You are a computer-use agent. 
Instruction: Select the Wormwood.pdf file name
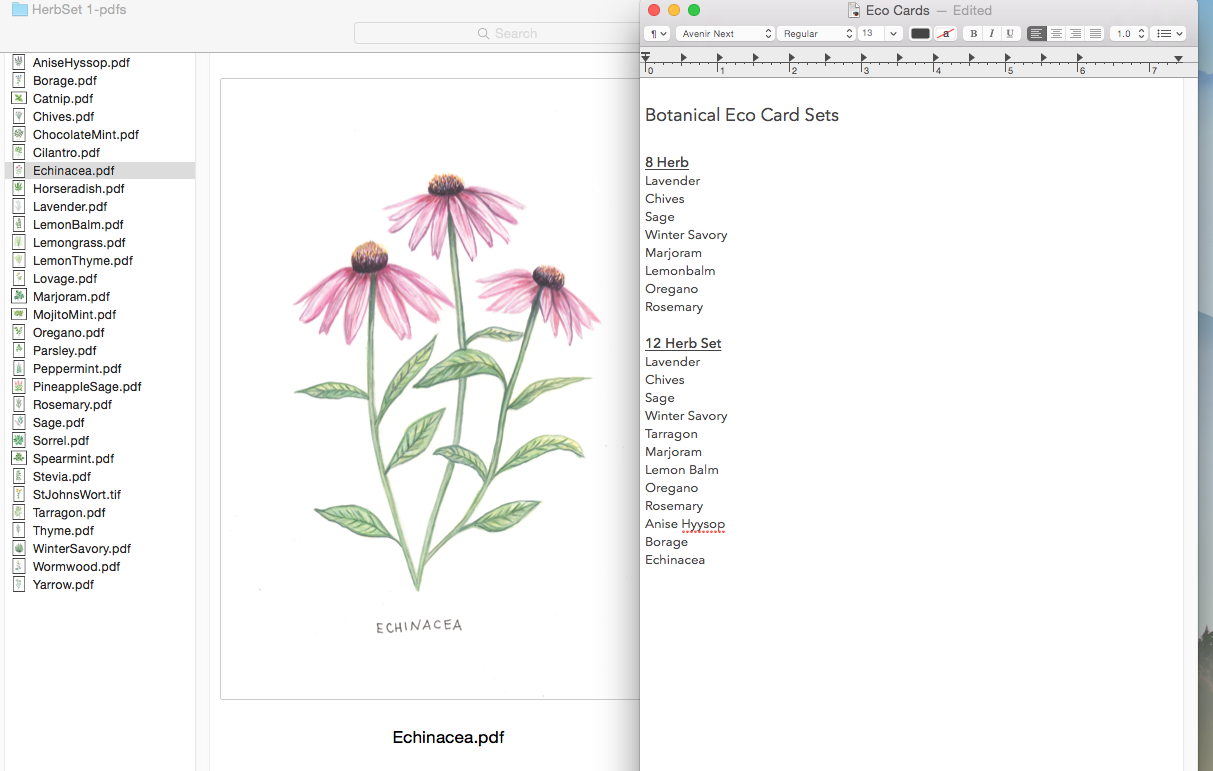[76, 566]
